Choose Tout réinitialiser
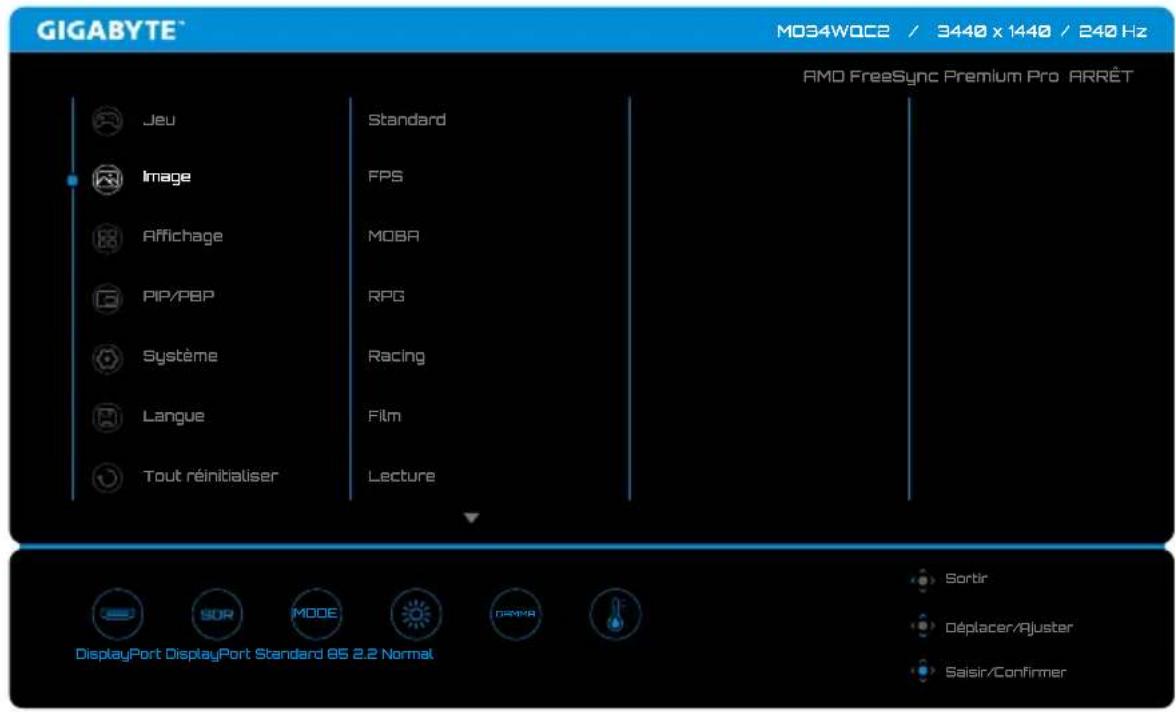 210,476
